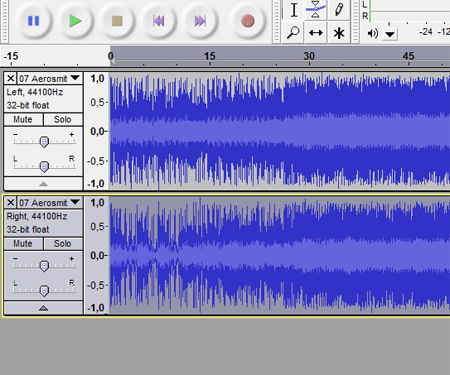Click the output speaker volume icon
This screenshot has width=450, height=375.
point(373,33)
